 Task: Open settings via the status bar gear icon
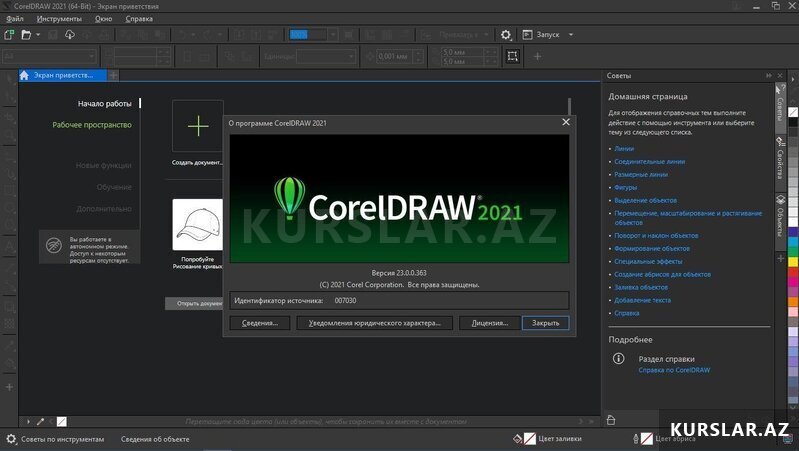pyautogui.click(x=11, y=439)
